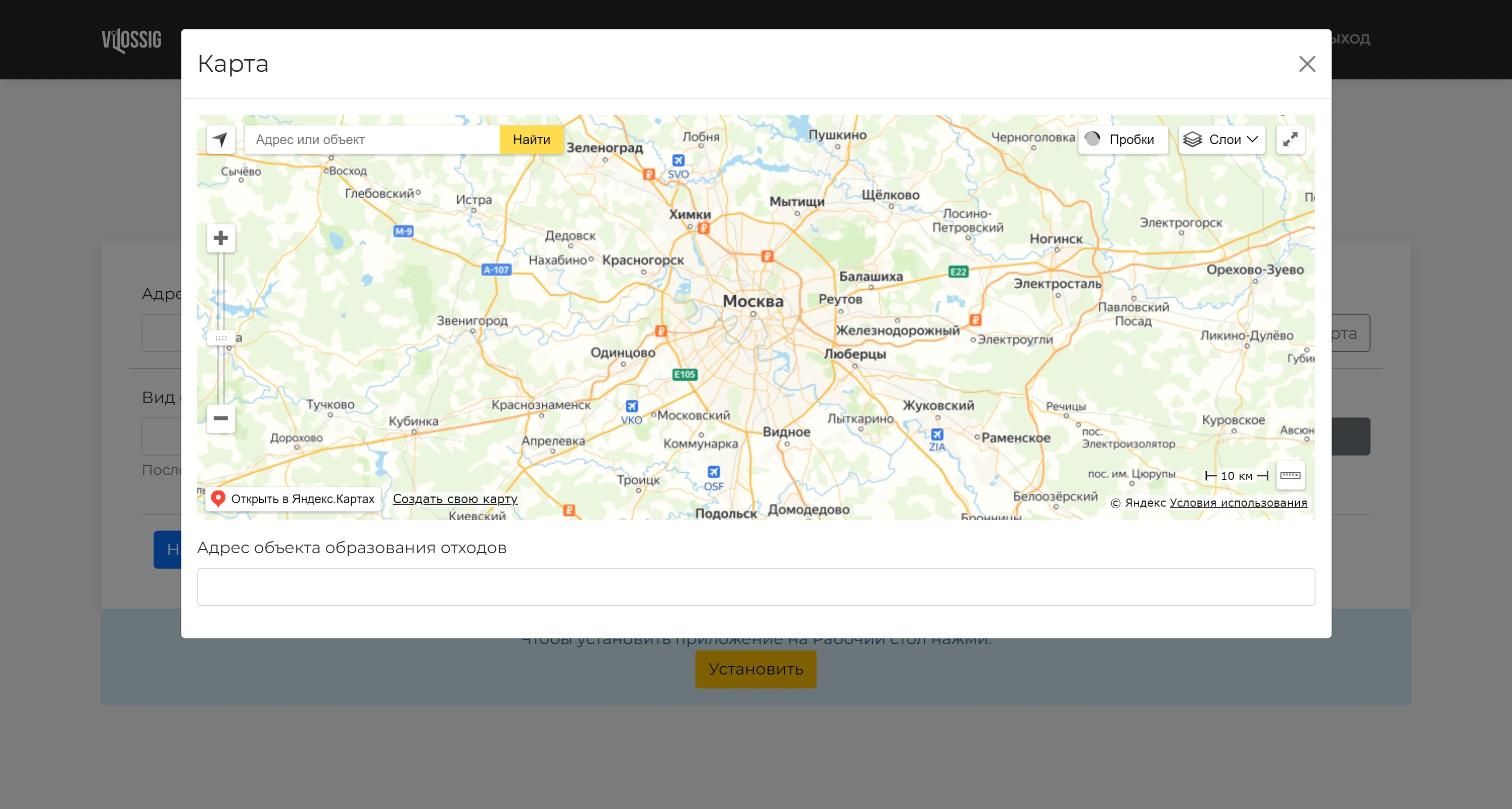Image resolution: width=1512 pixels, height=809 pixels.
Task: Click the zoom slider handle
Action: tap(221, 338)
